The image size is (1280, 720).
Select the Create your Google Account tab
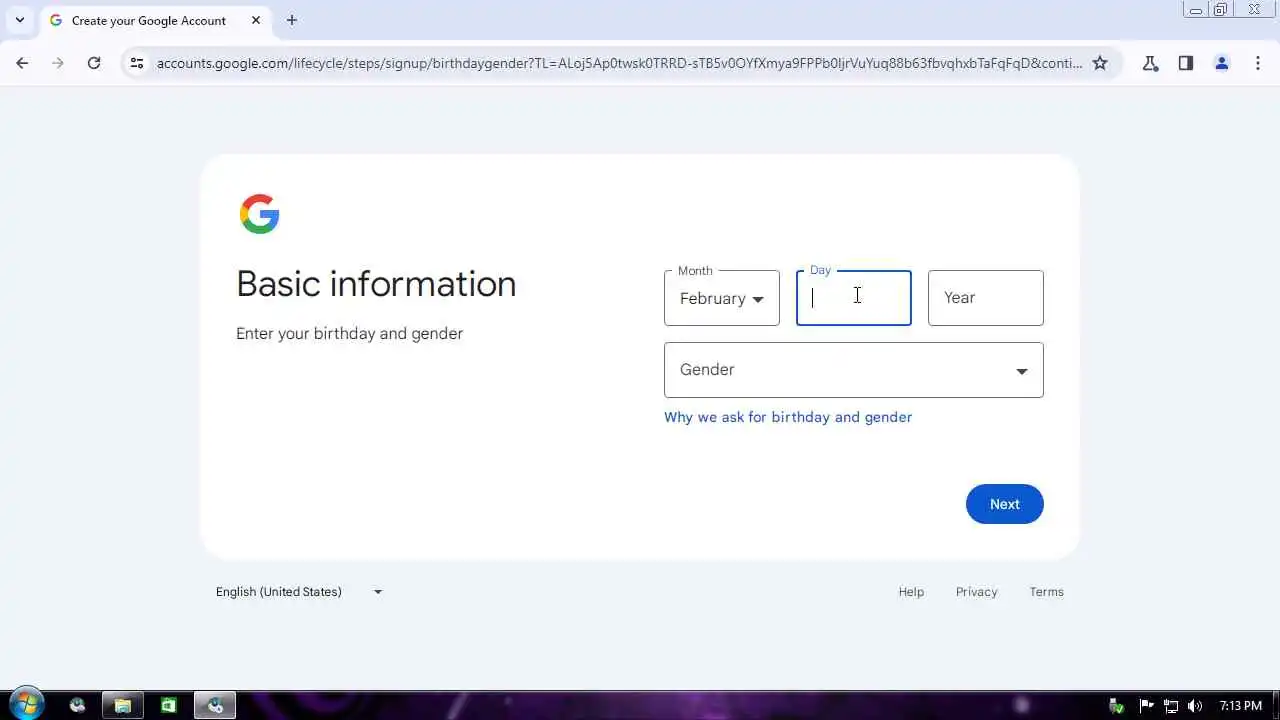pyautogui.click(x=155, y=21)
